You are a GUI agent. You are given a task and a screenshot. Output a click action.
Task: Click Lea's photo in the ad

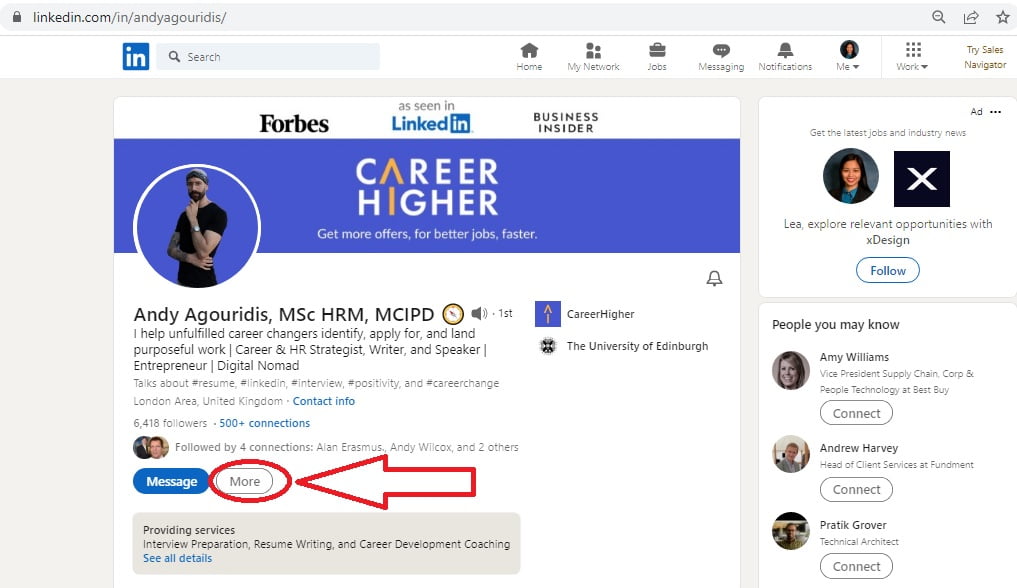850,176
